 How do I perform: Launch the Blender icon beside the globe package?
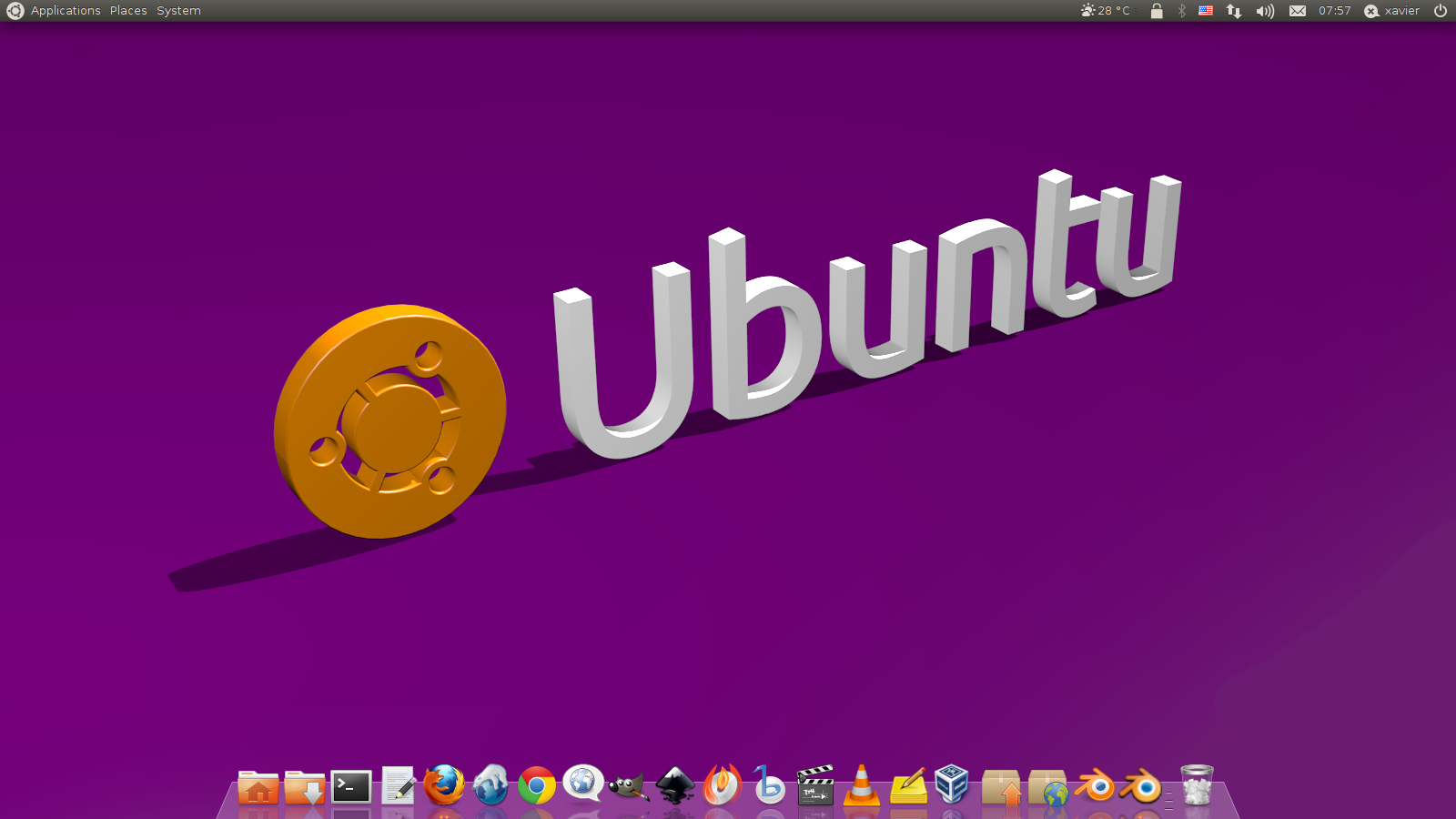(1096, 786)
